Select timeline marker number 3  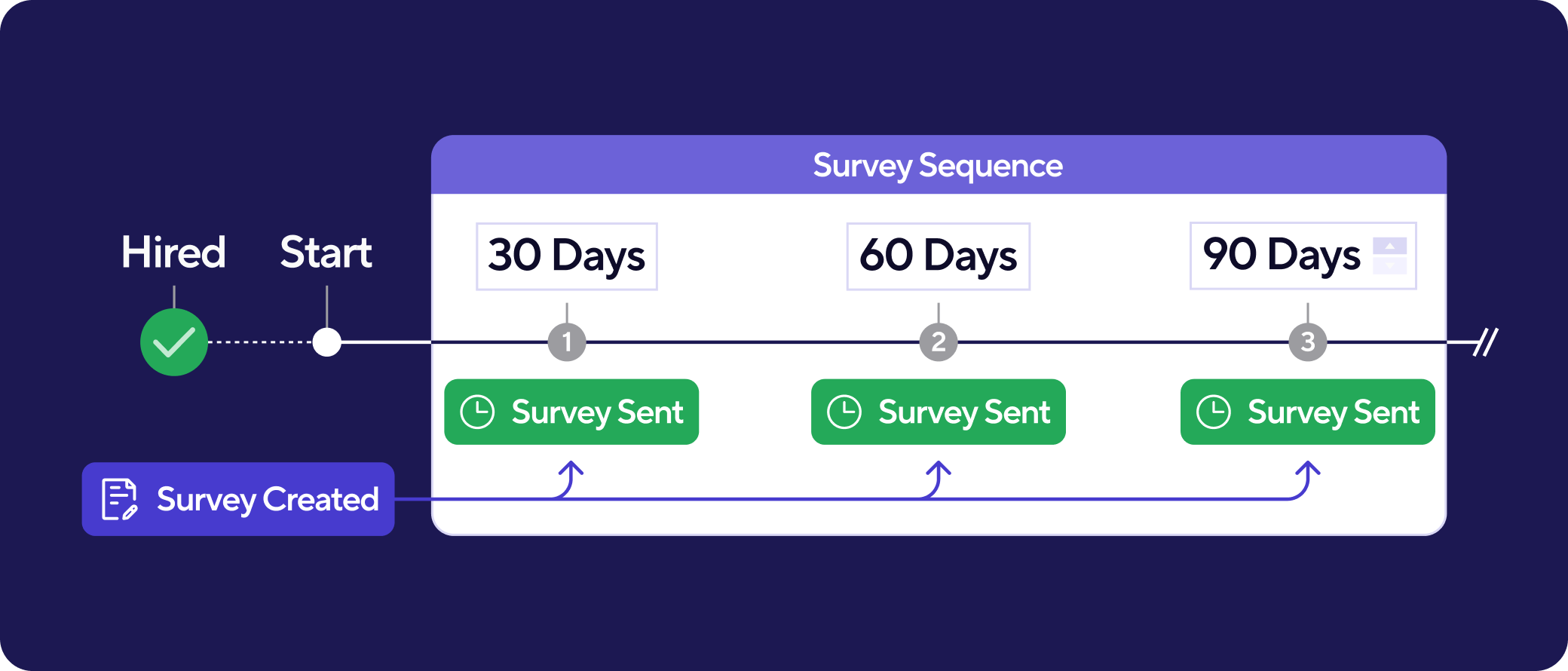coord(1307,342)
